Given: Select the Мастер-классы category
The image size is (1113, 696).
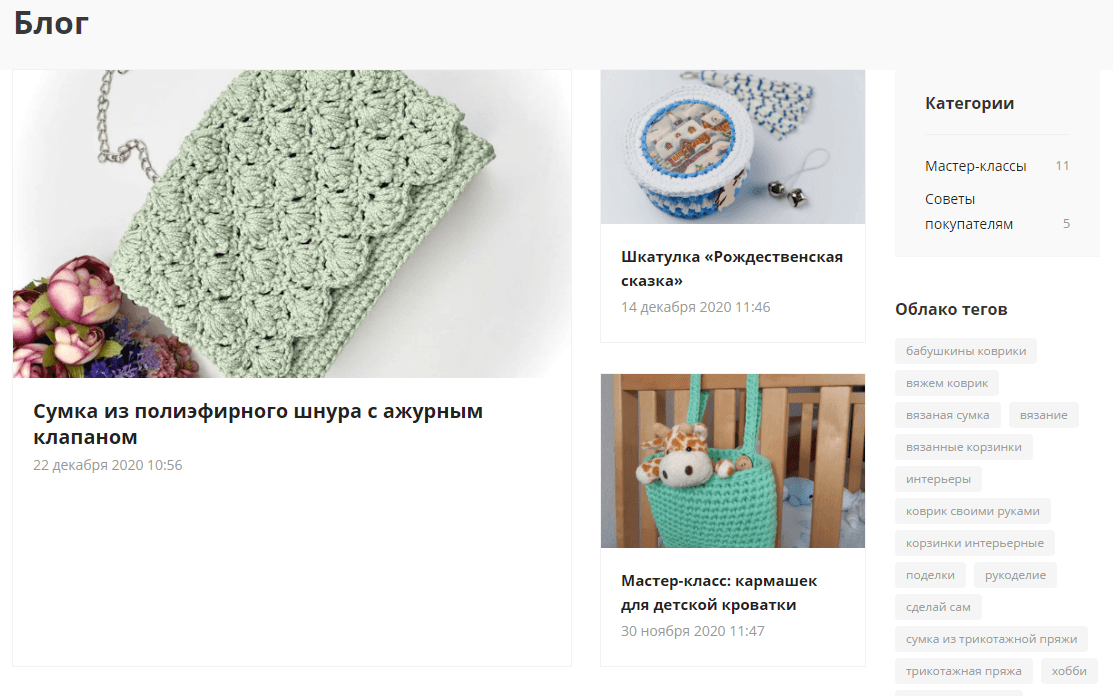Looking at the screenshot, I should (x=975, y=166).
